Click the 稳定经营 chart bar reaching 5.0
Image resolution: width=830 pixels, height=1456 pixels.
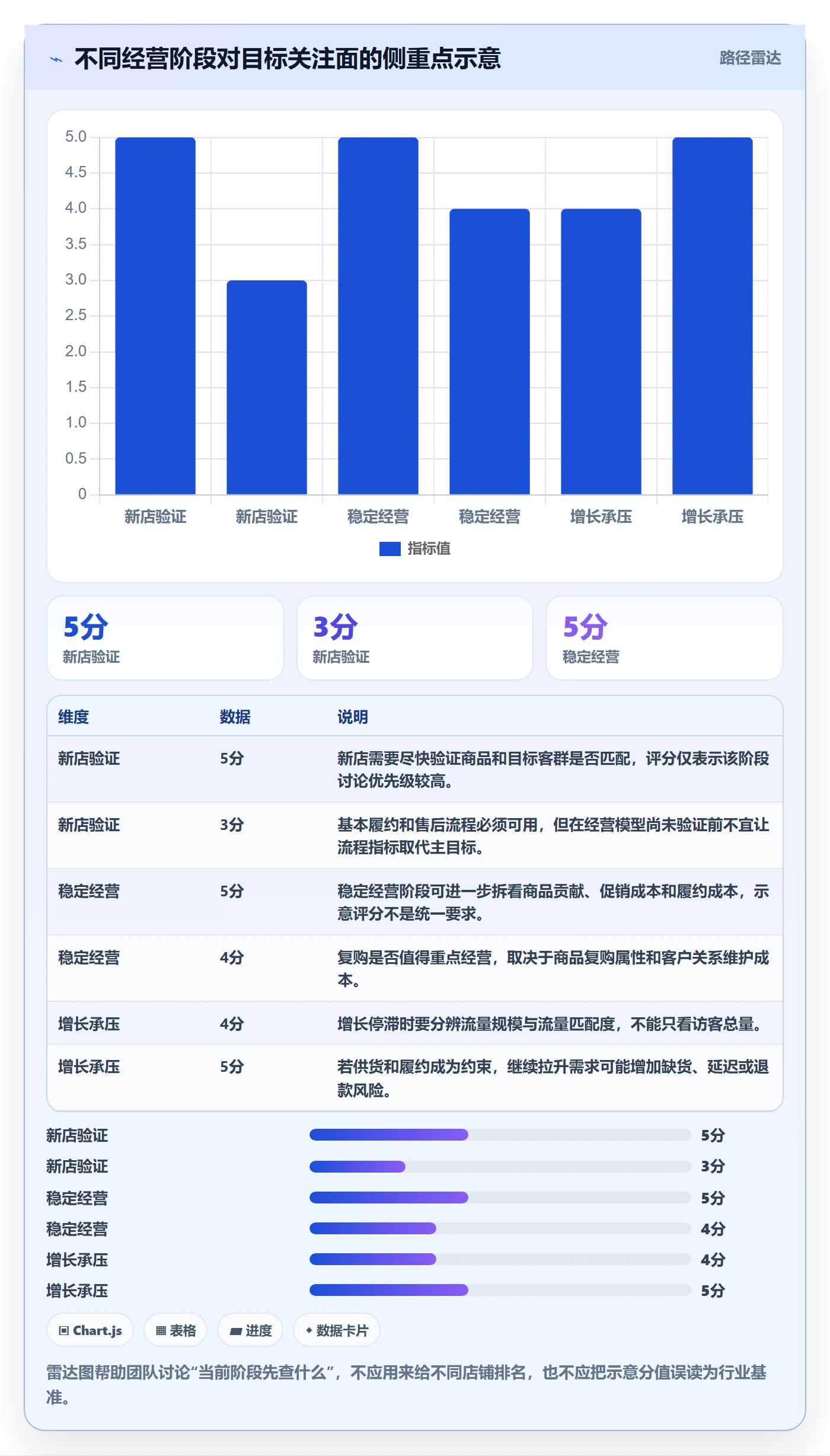click(378, 315)
